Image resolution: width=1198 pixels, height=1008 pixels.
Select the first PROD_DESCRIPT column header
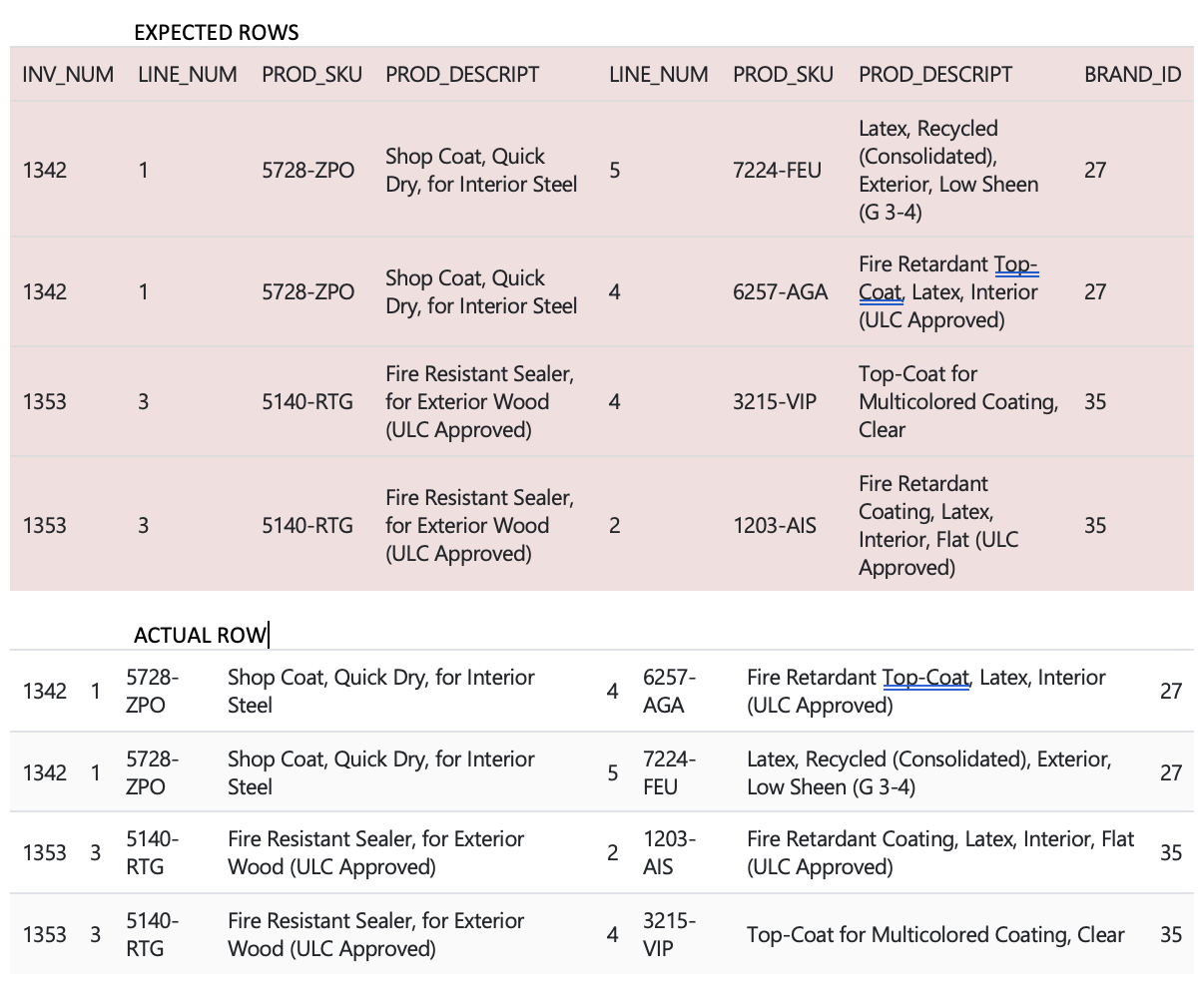(462, 75)
